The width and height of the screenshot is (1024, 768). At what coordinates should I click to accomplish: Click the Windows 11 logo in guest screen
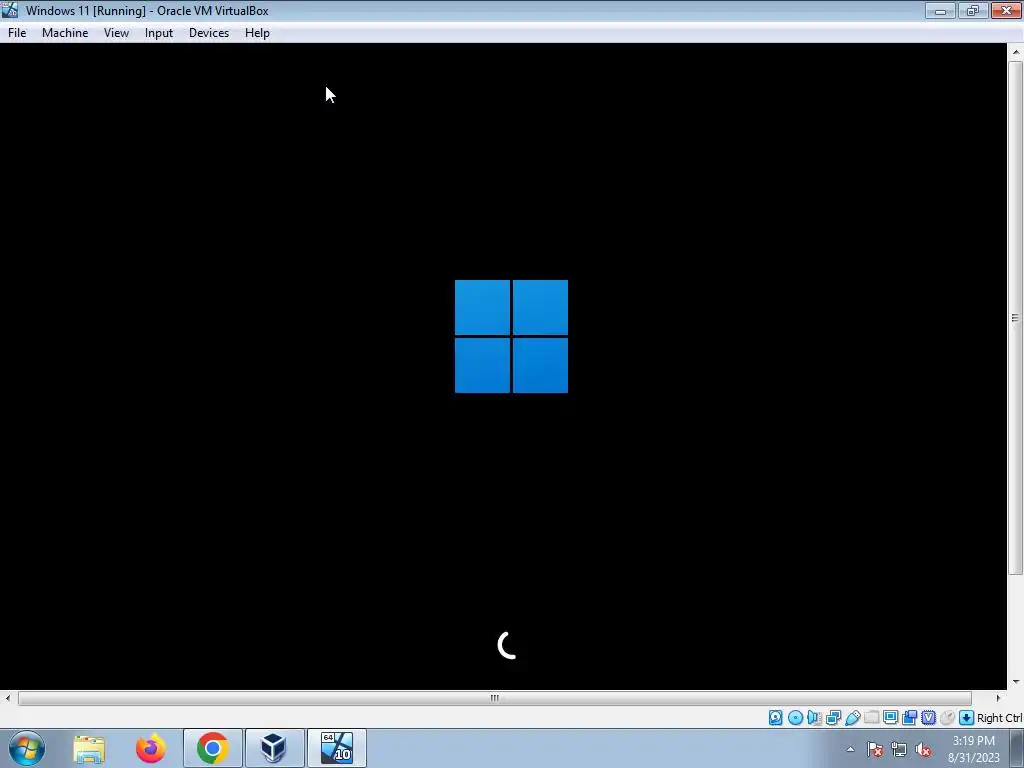point(511,336)
